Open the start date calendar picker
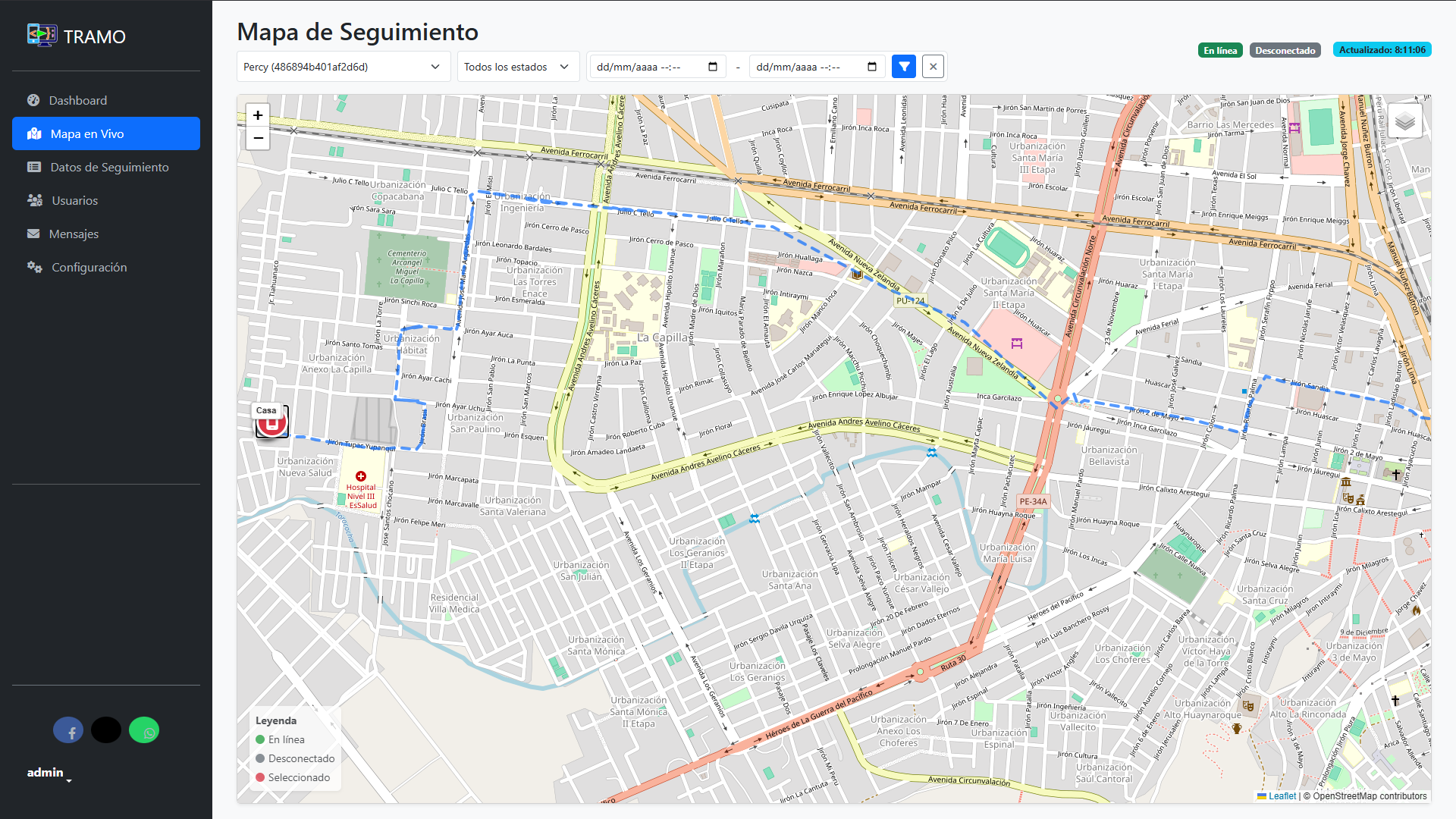This screenshot has width=1456, height=819. click(713, 67)
